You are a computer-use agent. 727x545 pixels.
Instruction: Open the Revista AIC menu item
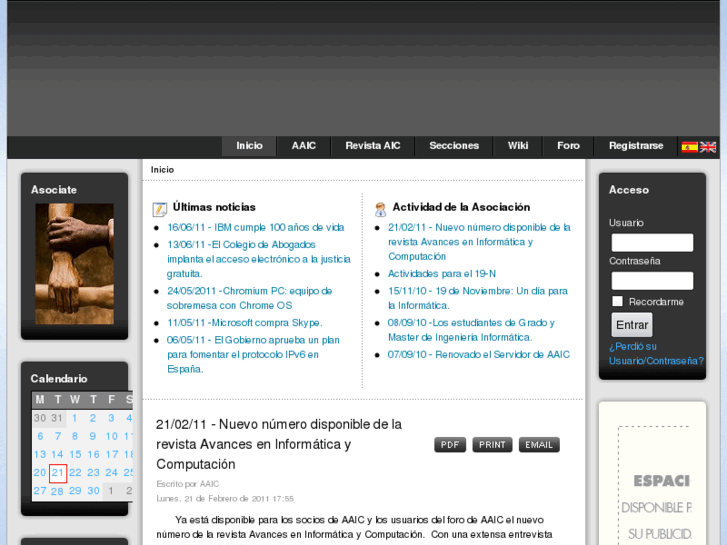[x=373, y=146]
